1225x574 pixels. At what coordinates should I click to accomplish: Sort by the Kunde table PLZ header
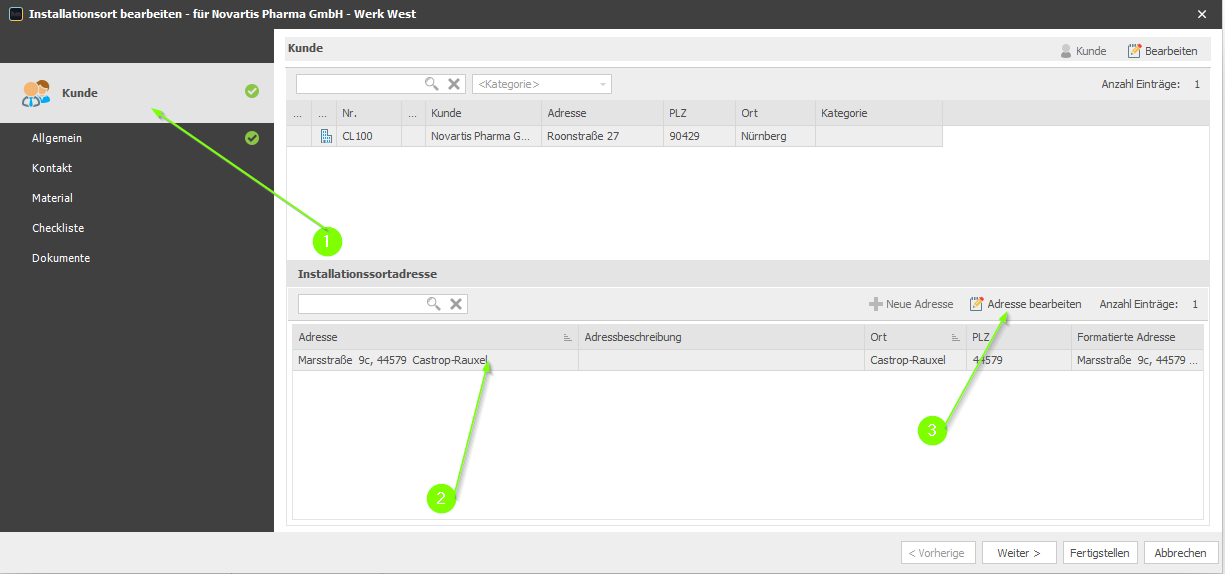[699, 113]
